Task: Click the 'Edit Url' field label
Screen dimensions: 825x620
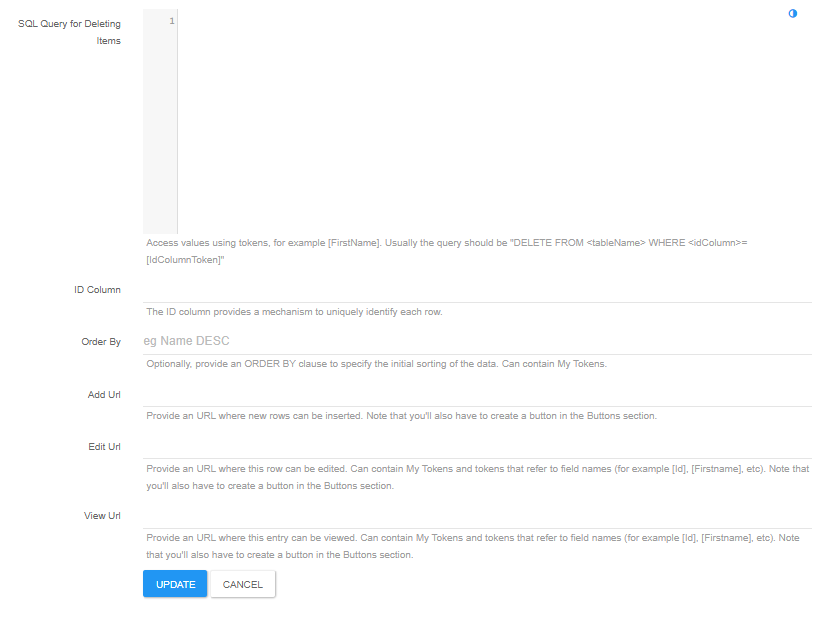Action: pos(104,447)
